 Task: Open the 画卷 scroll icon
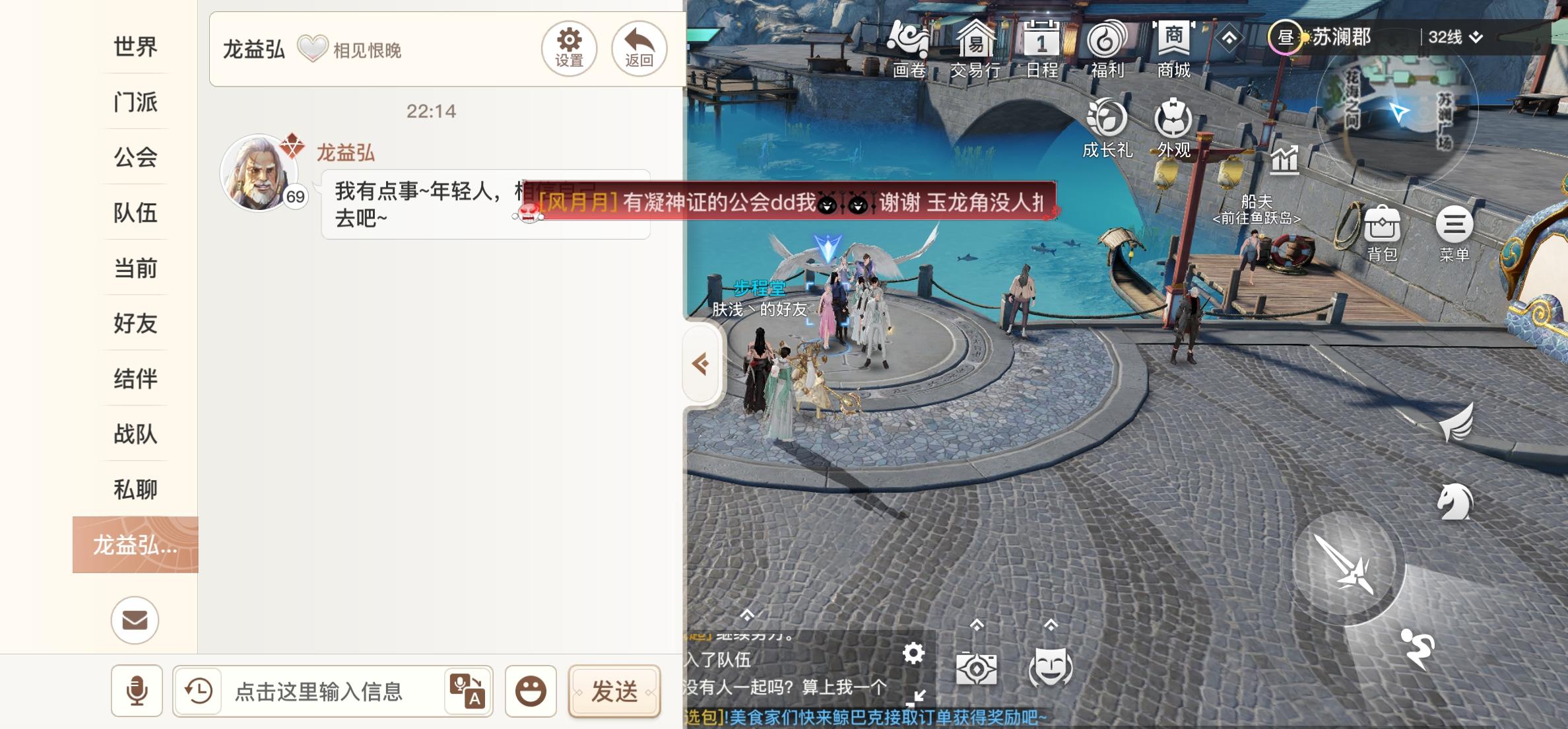(909, 48)
